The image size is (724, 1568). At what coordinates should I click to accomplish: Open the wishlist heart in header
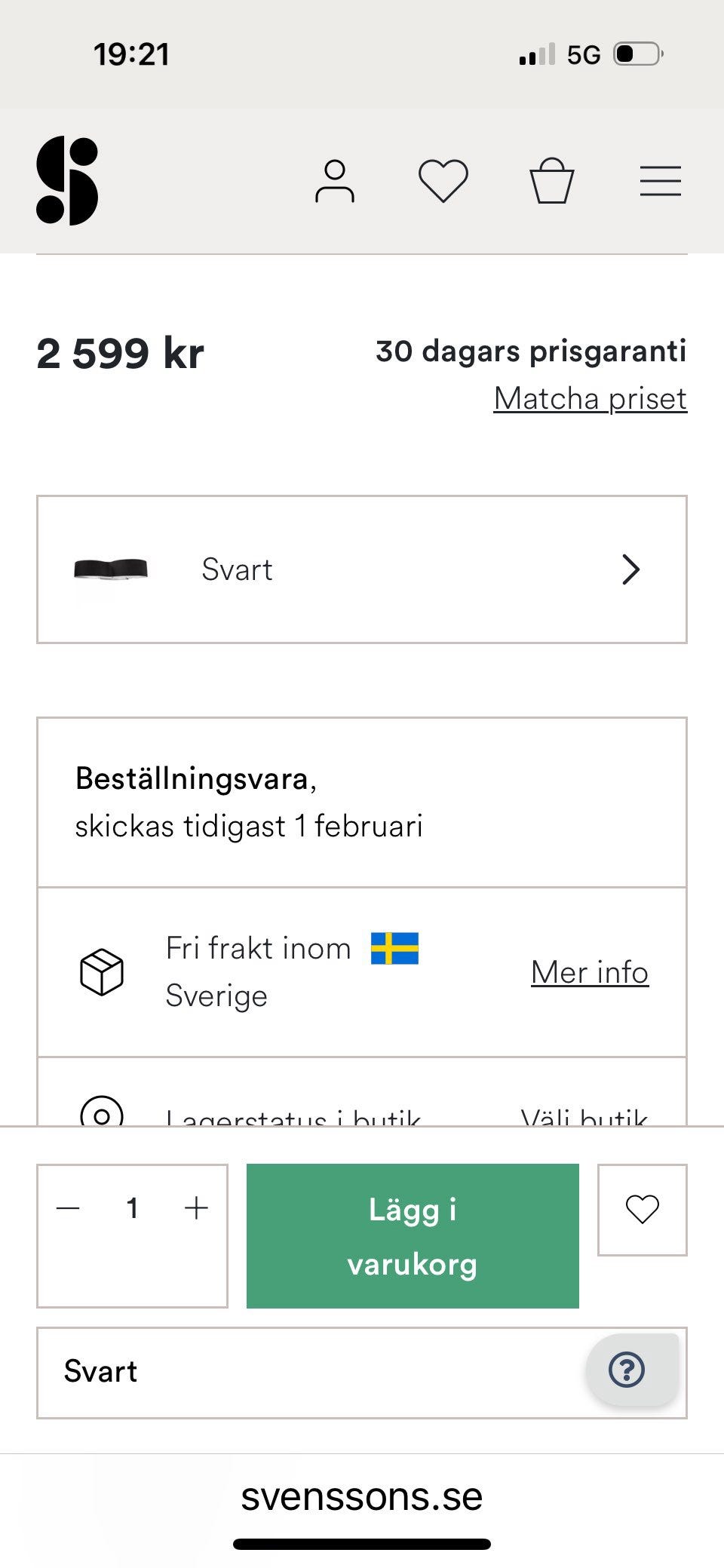(x=443, y=182)
